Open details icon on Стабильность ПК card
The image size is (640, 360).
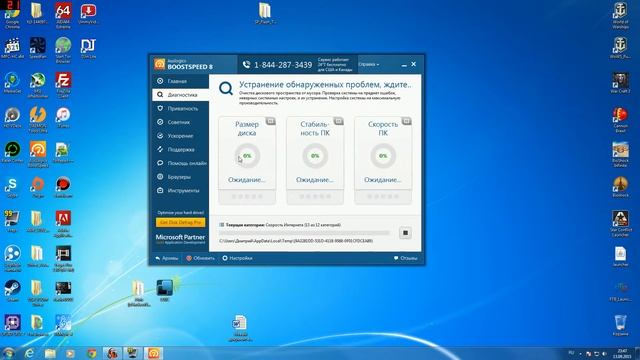tap(338, 121)
